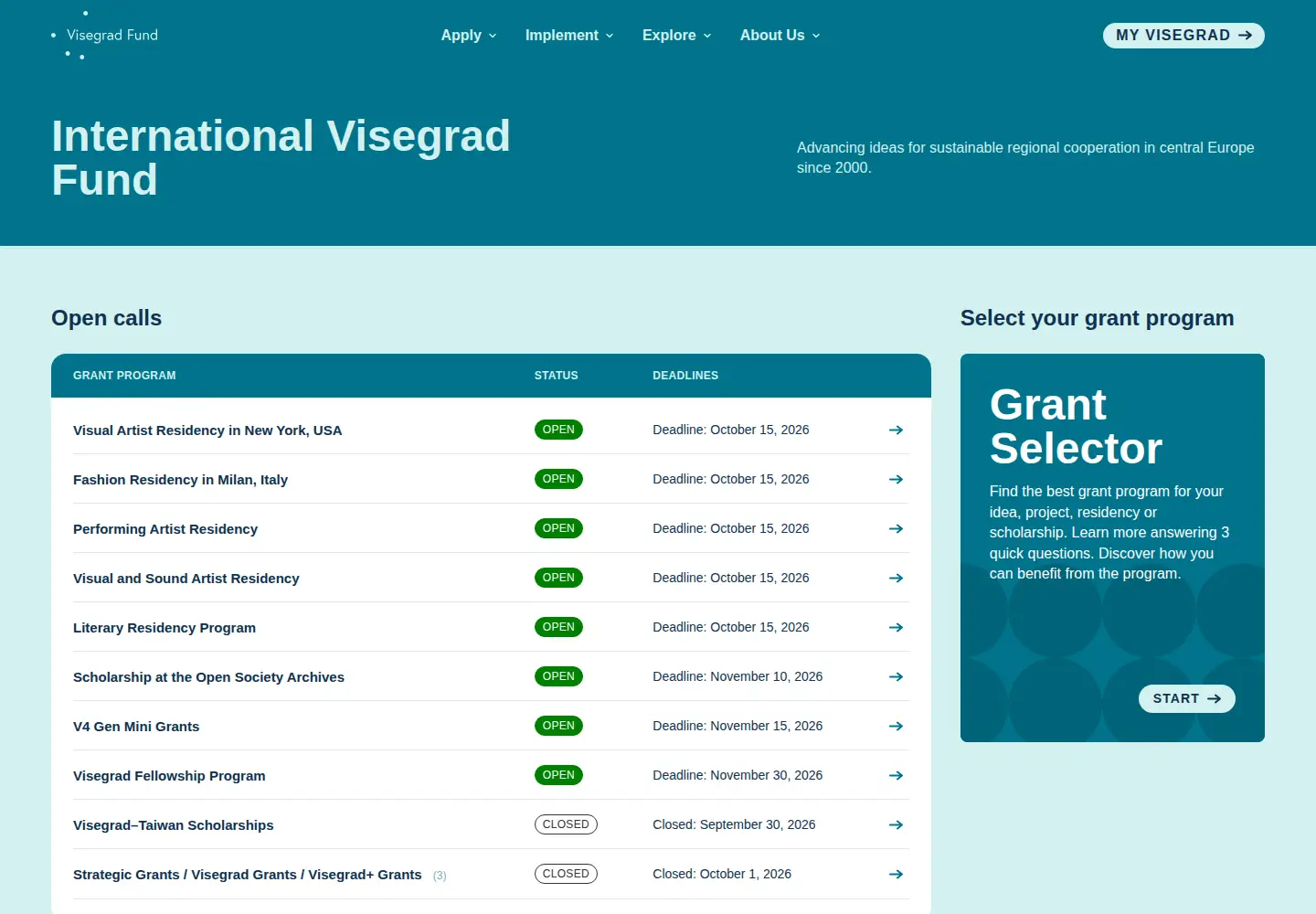Image resolution: width=1316 pixels, height=914 pixels.
Task: Open Strategic Grants / Visegrad Grants / Visegrad+ Grants
Action: [248, 875]
